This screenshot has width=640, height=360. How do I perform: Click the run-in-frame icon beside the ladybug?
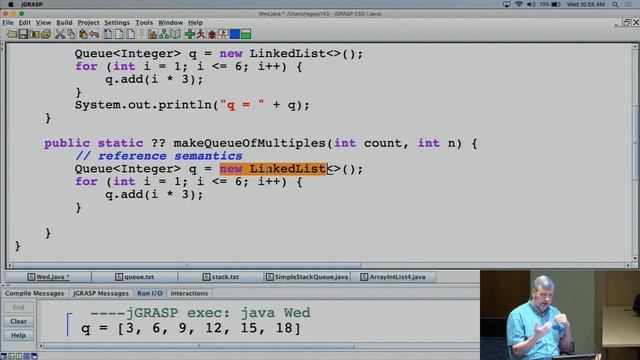(223, 34)
